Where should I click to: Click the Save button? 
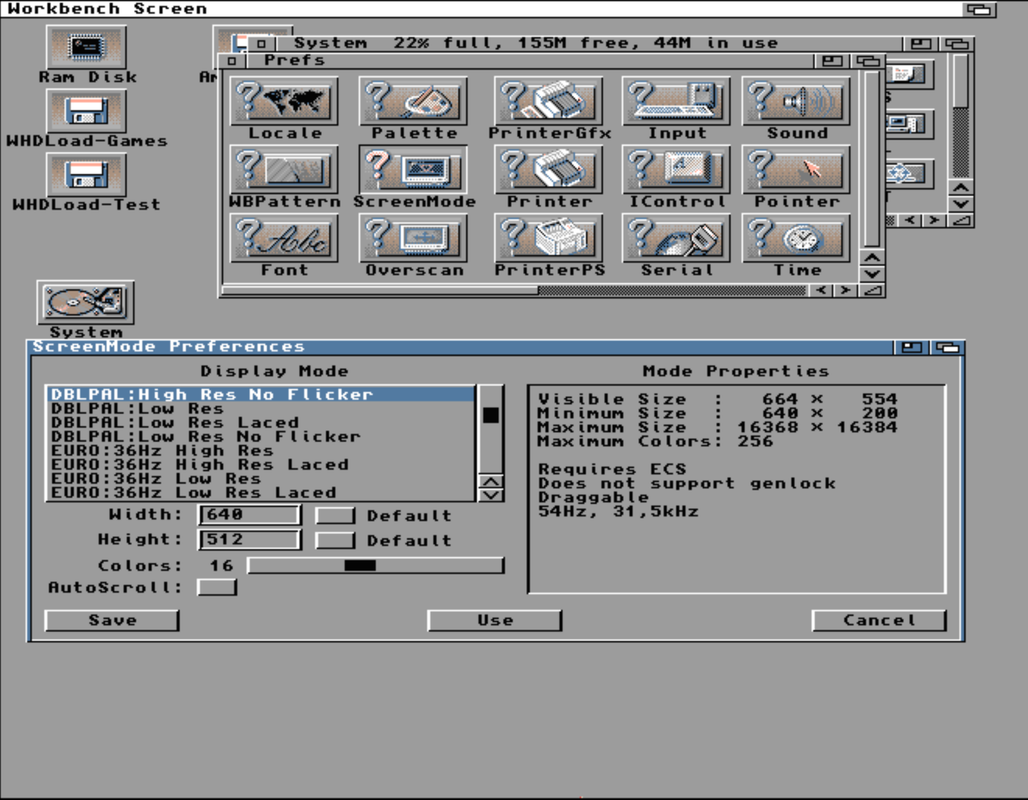coord(112,620)
